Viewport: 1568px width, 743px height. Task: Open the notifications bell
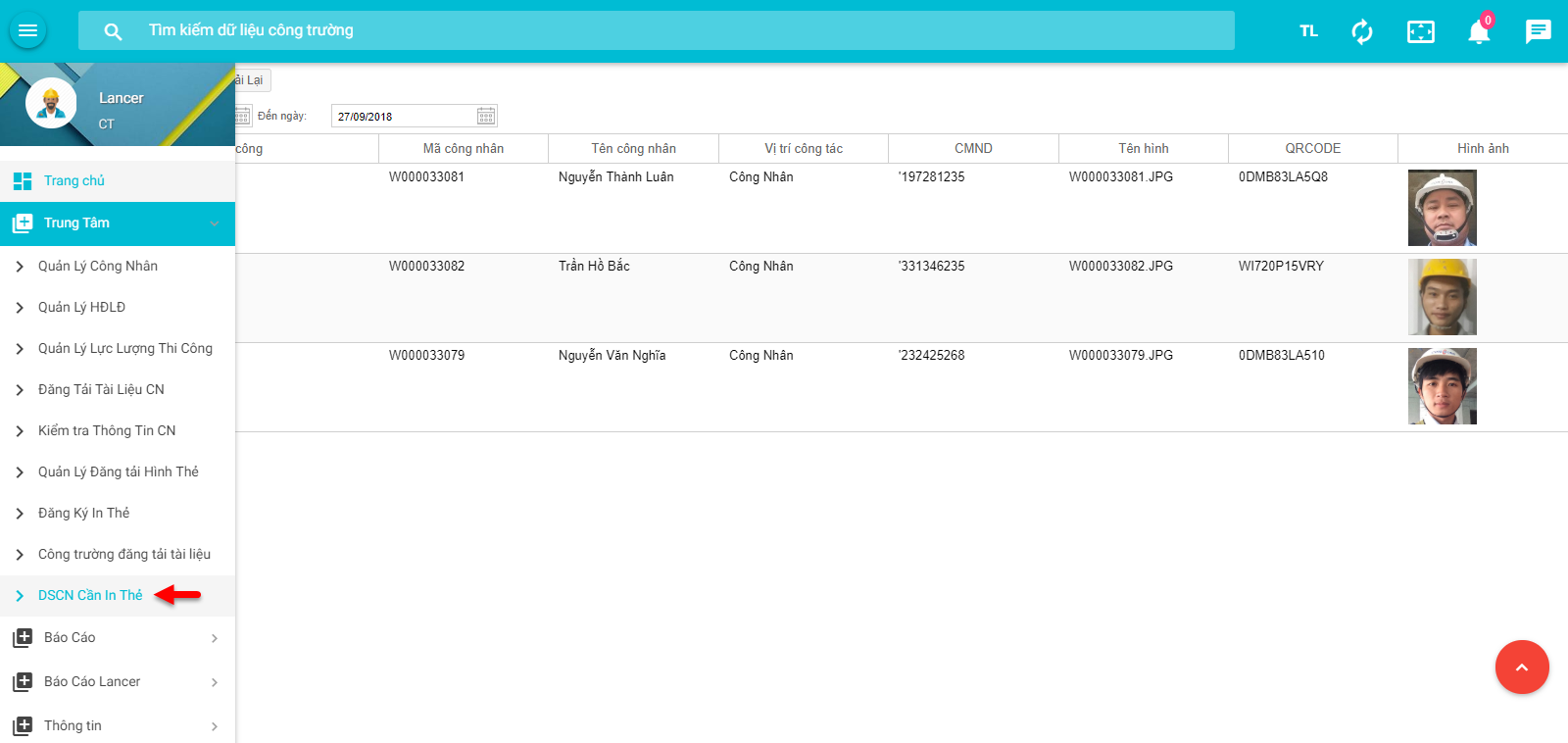pos(1479,32)
